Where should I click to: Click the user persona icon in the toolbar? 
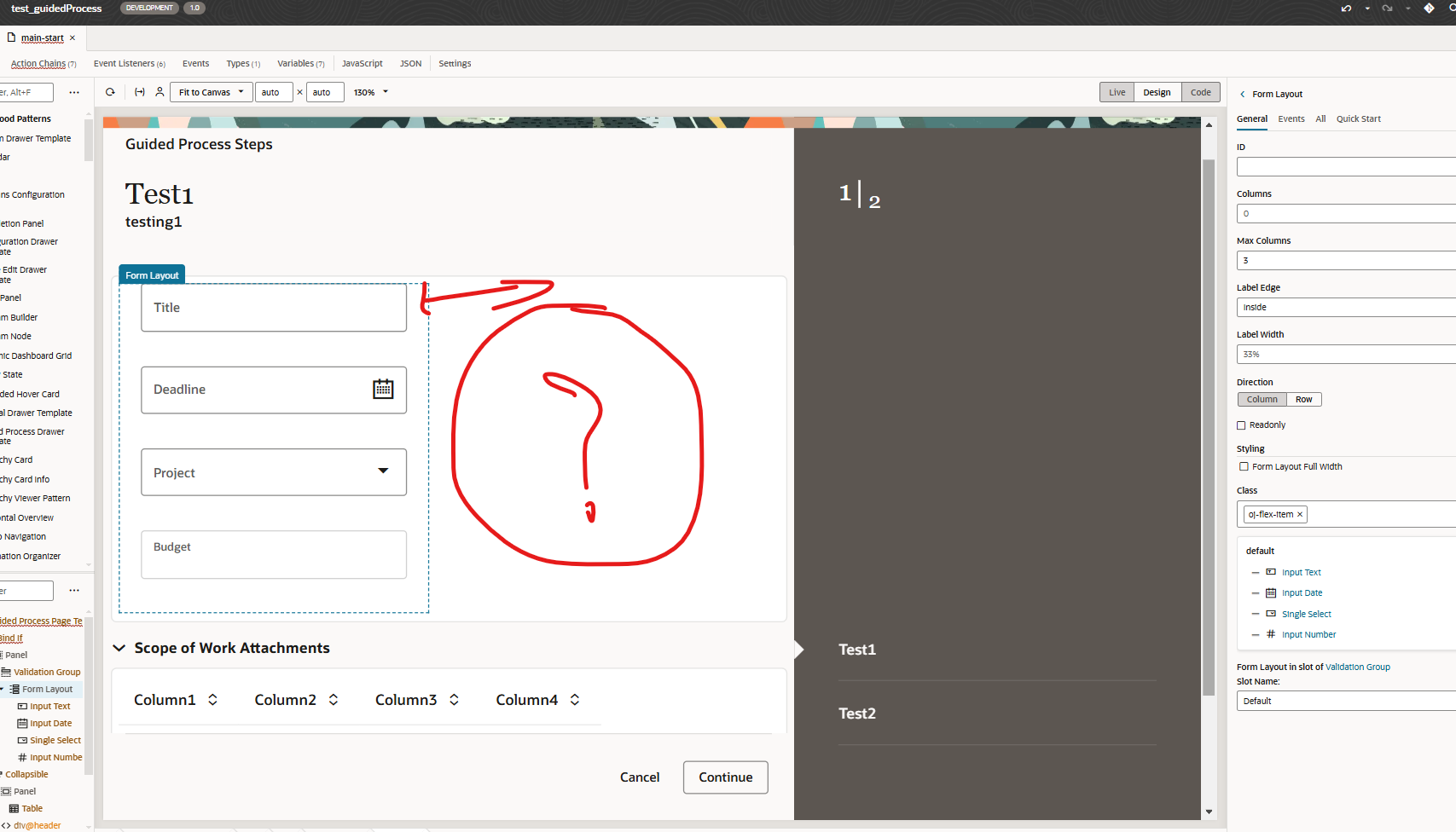[160, 91]
